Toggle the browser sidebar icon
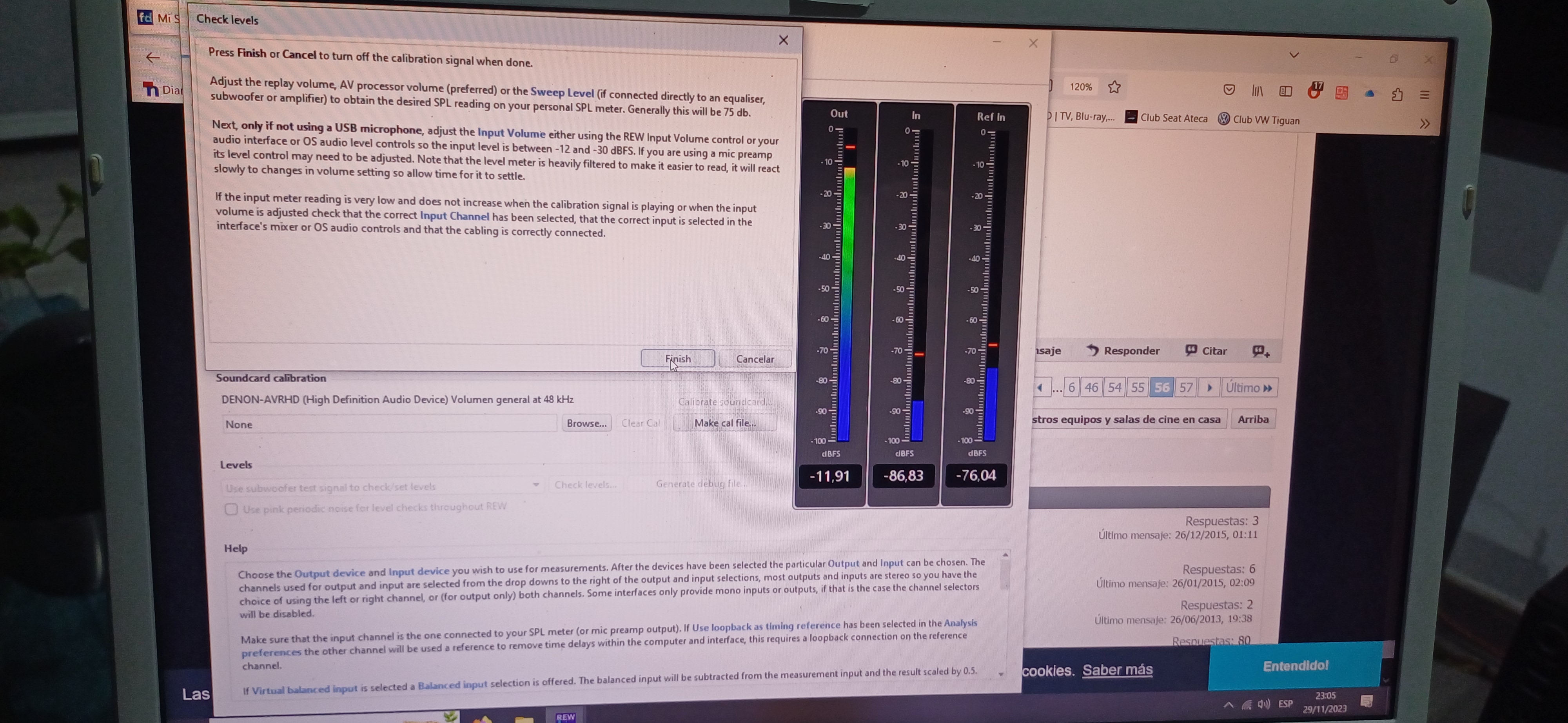The image size is (1568, 723). pos(1286,91)
